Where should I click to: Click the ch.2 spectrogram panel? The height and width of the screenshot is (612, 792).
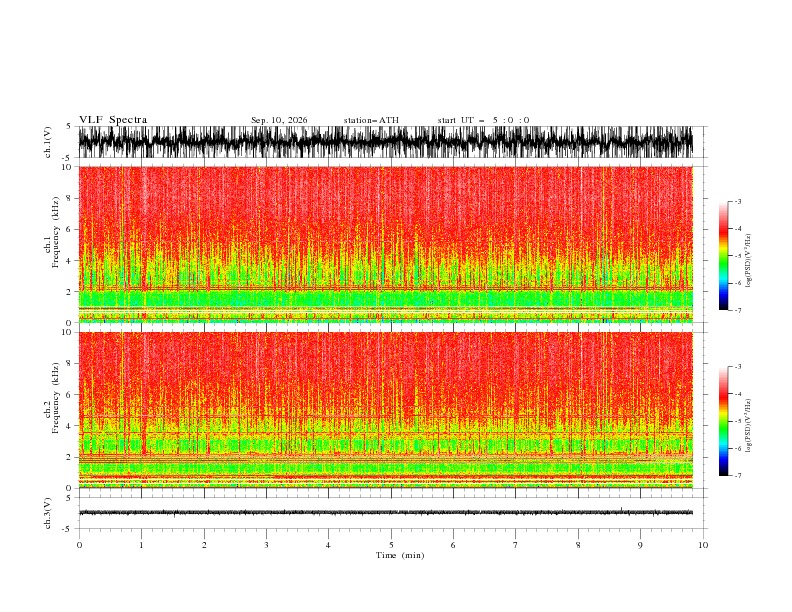[x=386, y=410]
